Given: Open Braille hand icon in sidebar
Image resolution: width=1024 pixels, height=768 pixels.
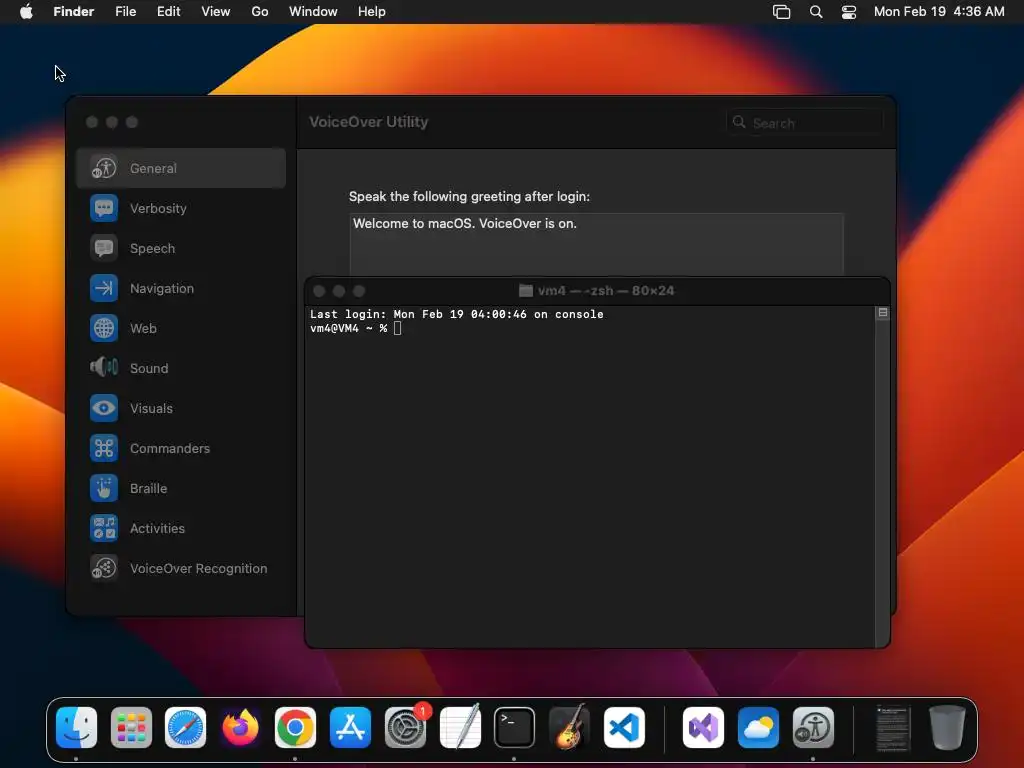Looking at the screenshot, I should click(x=104, y=488).
